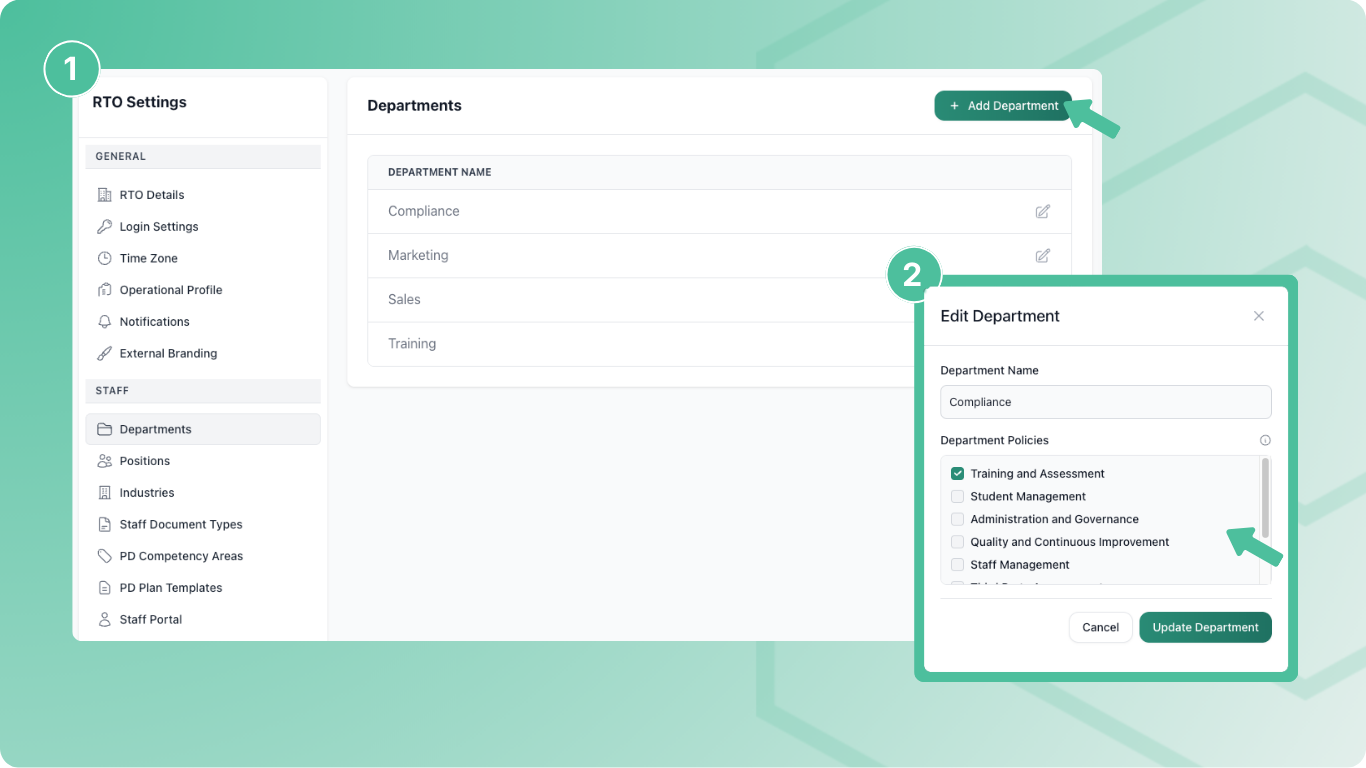Screen dimensions: 1366x768
Task: Click the Time Zone clock icon
Action: [x=104, y=258]
